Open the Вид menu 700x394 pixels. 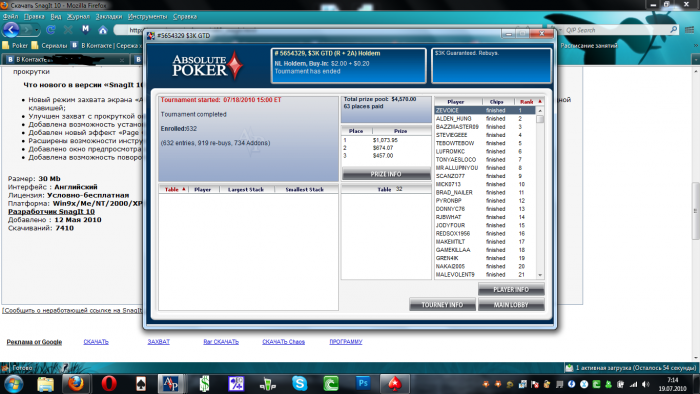56,17
